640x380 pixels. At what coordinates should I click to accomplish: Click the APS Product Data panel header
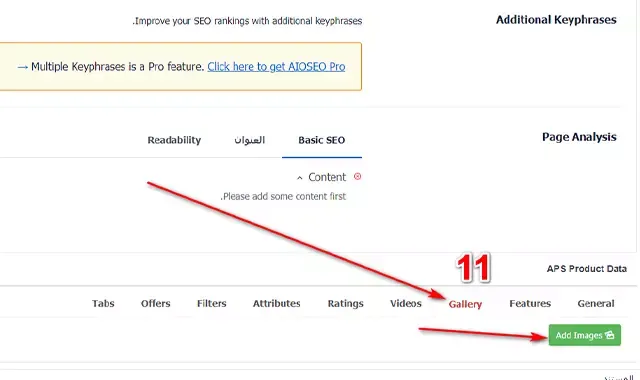(x=587, y=269)
